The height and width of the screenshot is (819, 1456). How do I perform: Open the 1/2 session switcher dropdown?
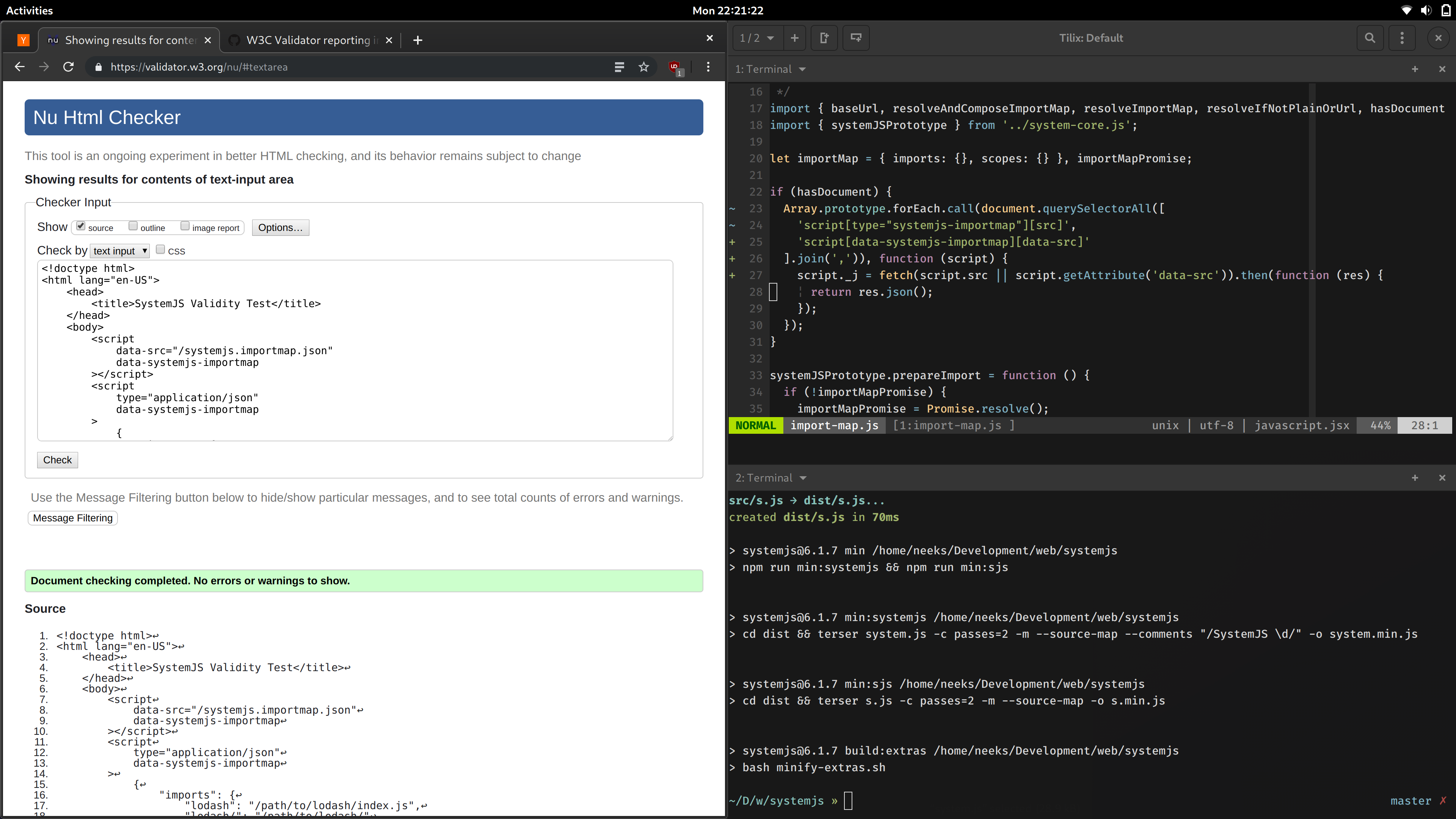(x=756, y=38)
